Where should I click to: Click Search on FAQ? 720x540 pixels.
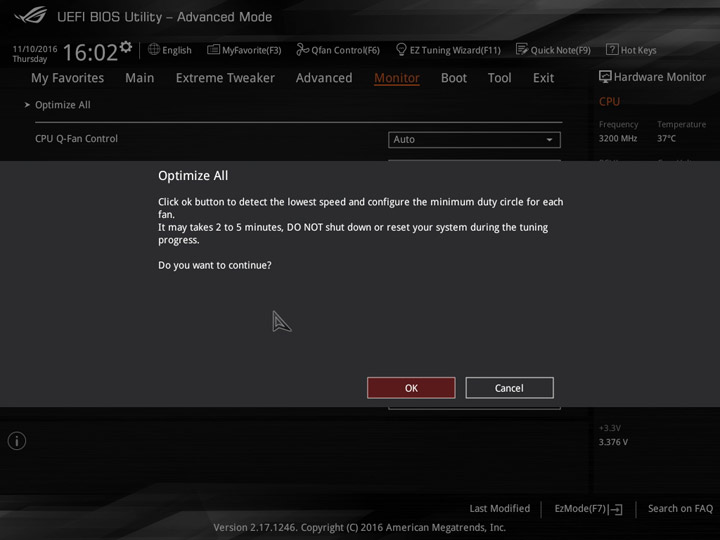click(680, 508)
